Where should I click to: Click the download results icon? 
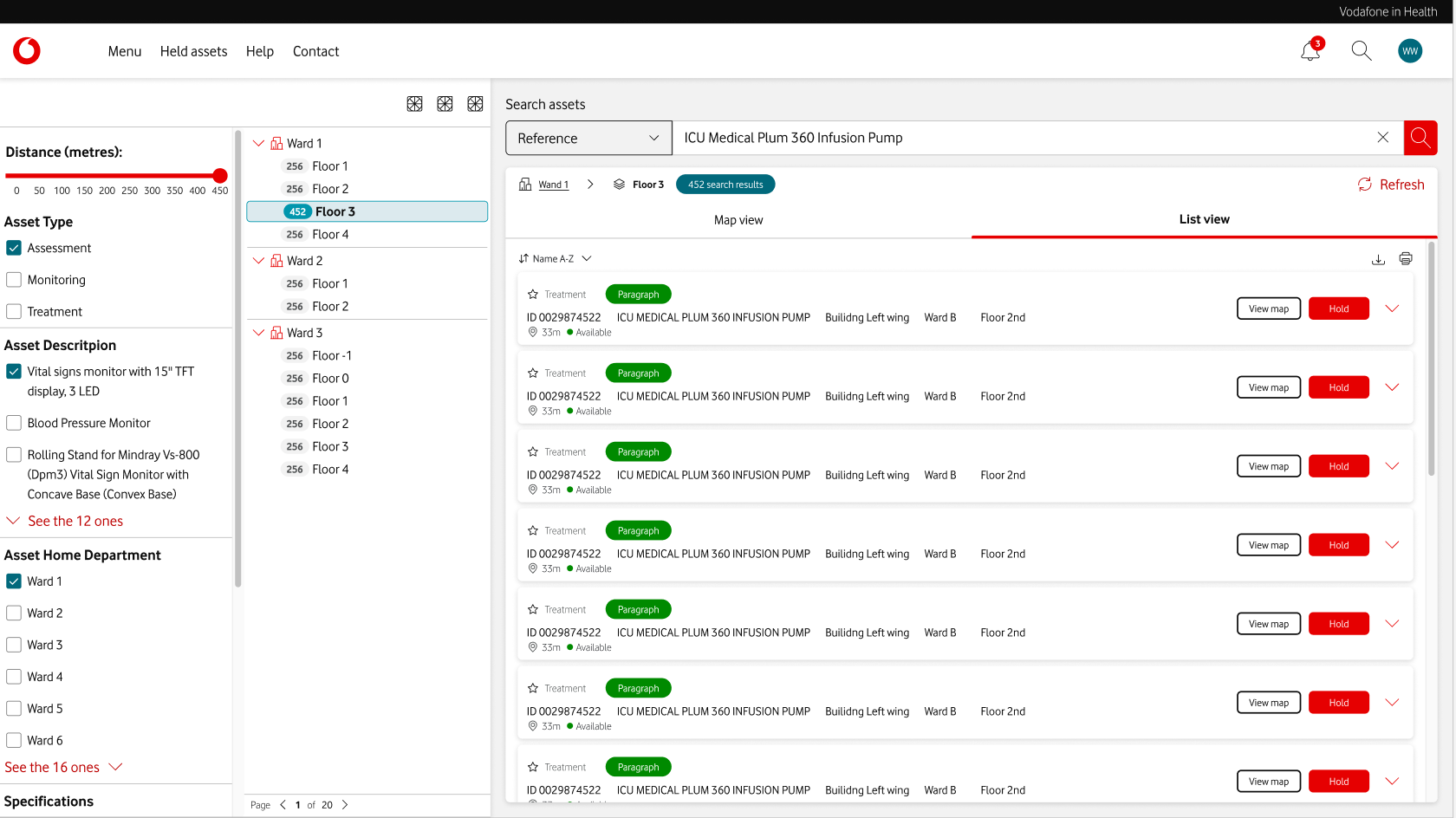pos(1378,259)
